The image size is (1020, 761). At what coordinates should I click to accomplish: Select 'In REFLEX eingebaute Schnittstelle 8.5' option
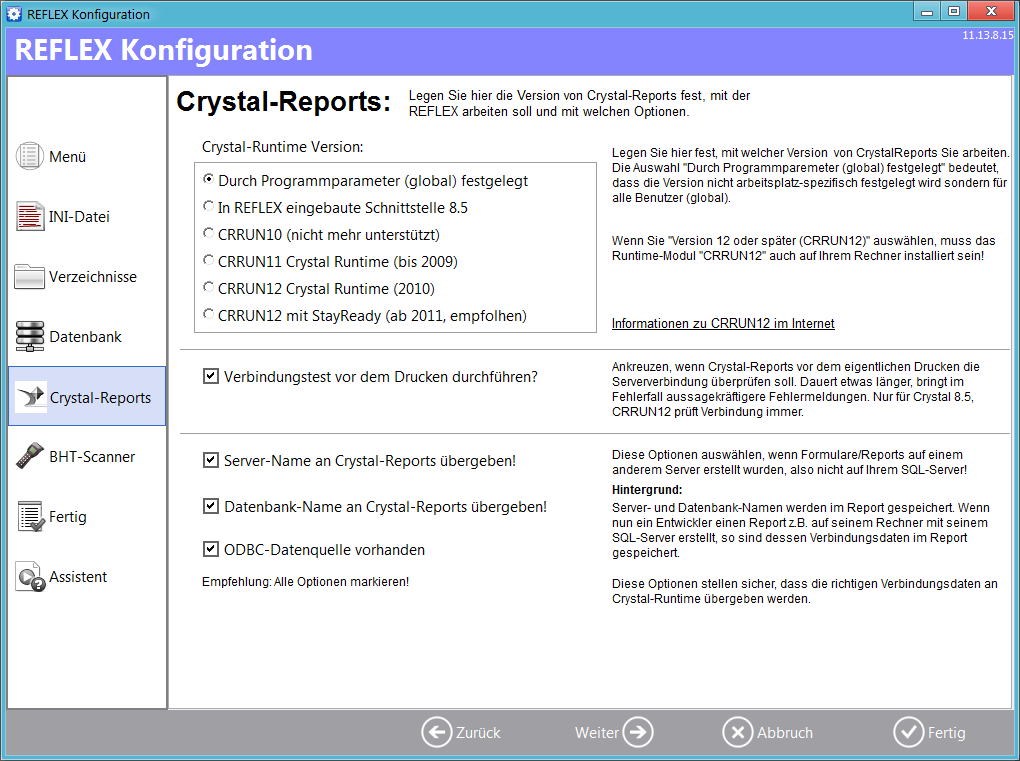tap(208, 206)
